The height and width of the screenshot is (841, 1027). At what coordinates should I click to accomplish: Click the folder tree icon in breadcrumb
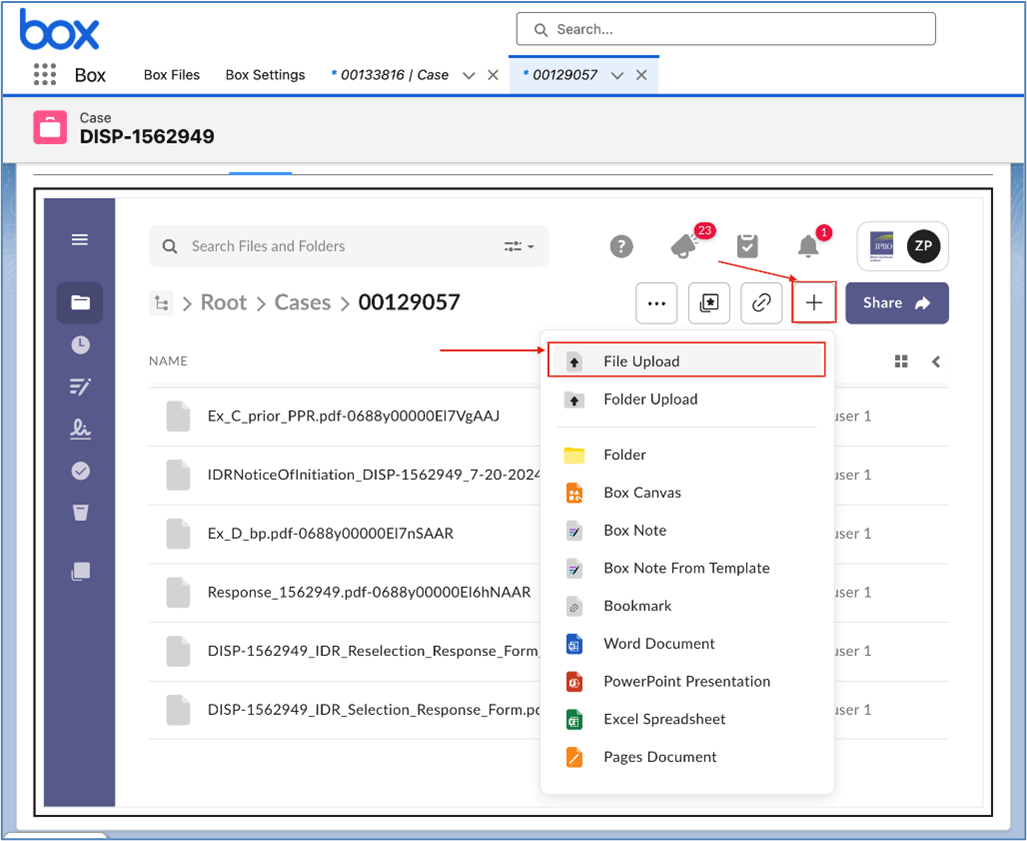click(161, 303)
